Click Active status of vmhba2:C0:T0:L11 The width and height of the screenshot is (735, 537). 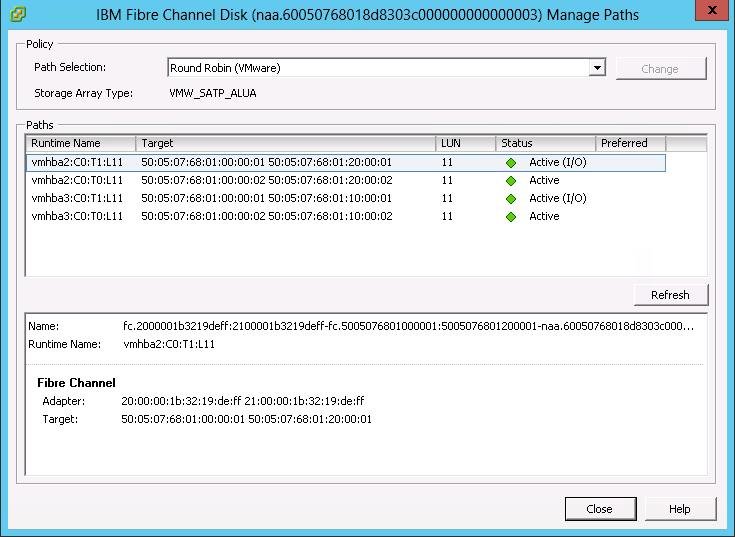point(544,180)
